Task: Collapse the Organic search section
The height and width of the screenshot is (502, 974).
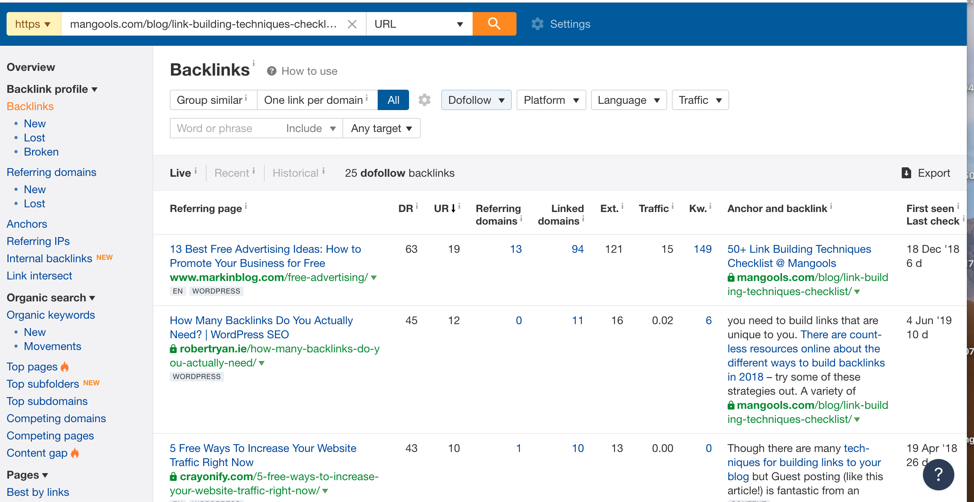Action: point(51,298)
